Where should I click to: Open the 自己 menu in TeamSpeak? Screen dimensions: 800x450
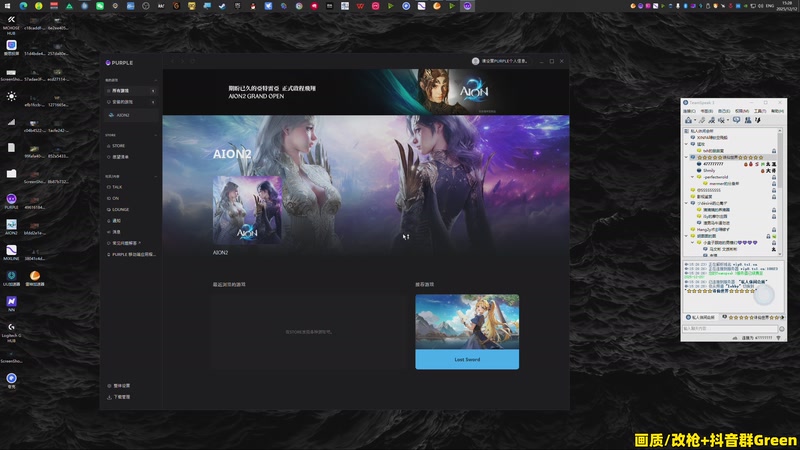724,111
